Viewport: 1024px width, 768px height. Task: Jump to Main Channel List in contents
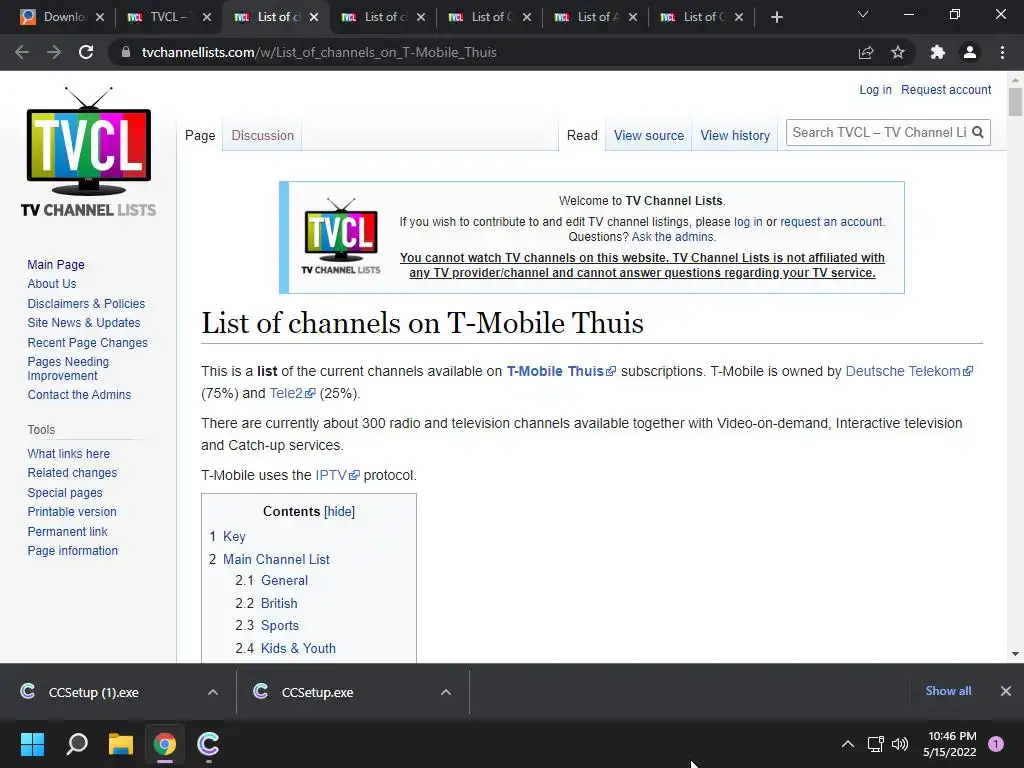[276, 559]
